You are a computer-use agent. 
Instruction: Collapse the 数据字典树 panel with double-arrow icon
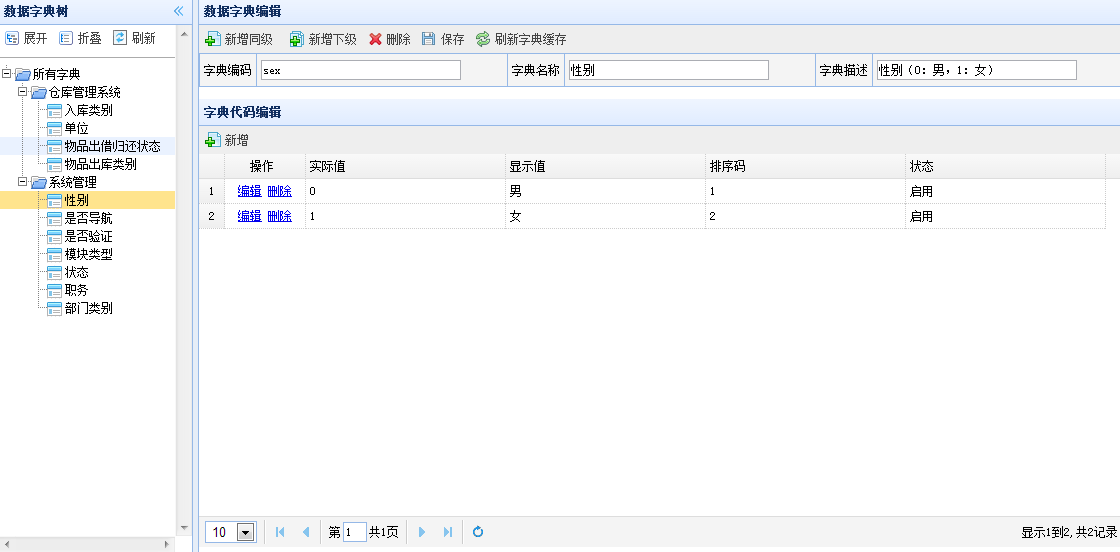coord(178,11)
